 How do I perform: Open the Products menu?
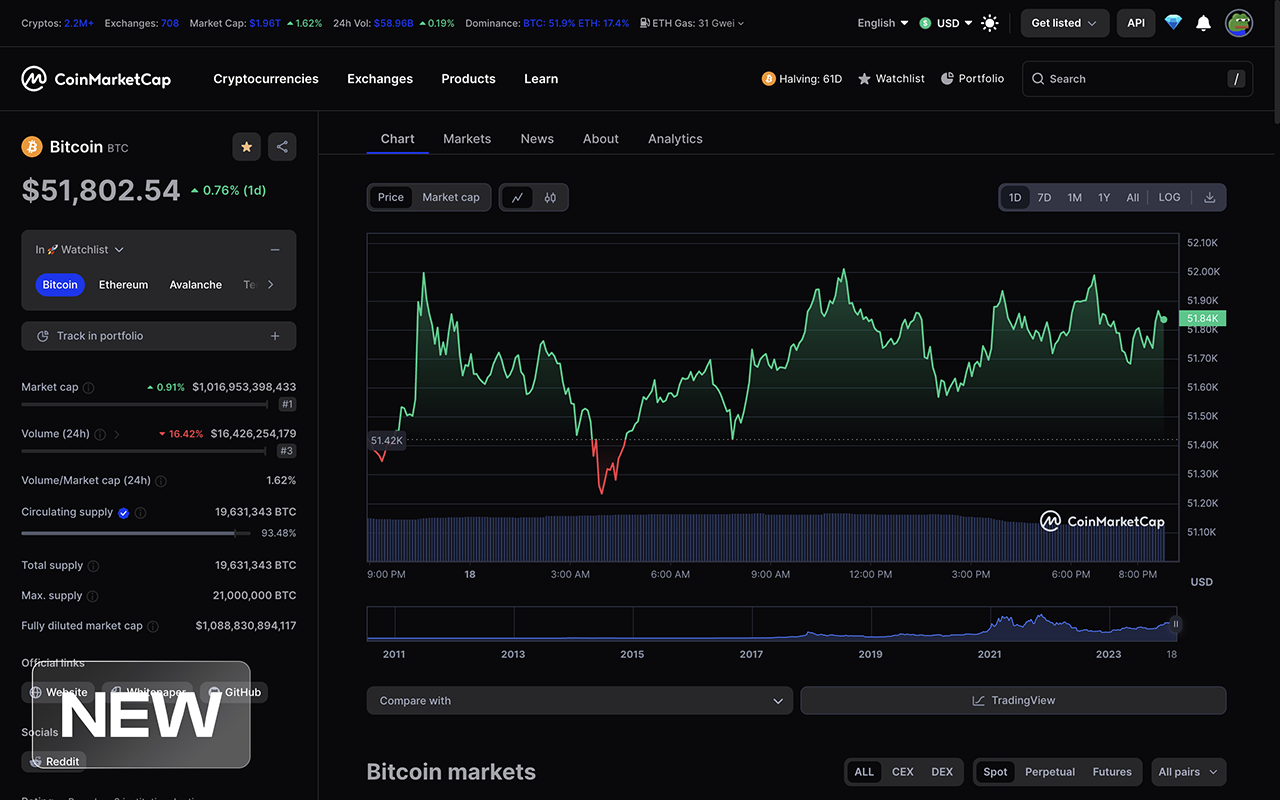click(x=468, y=79)
